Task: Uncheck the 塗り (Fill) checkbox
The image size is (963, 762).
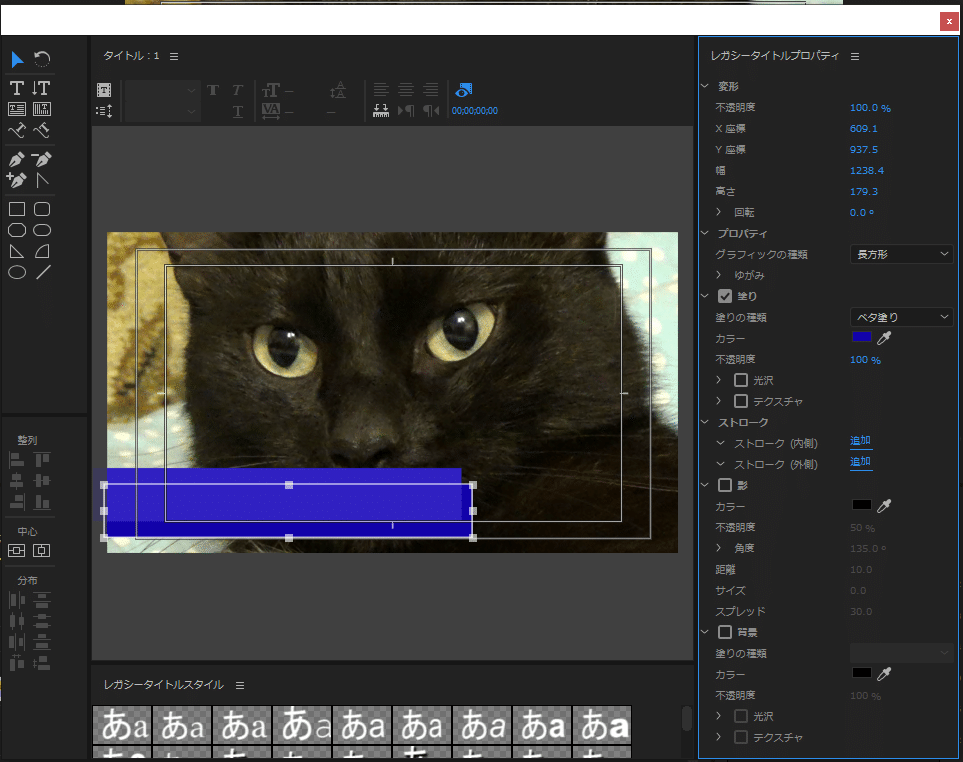Action: click(726, 296)
